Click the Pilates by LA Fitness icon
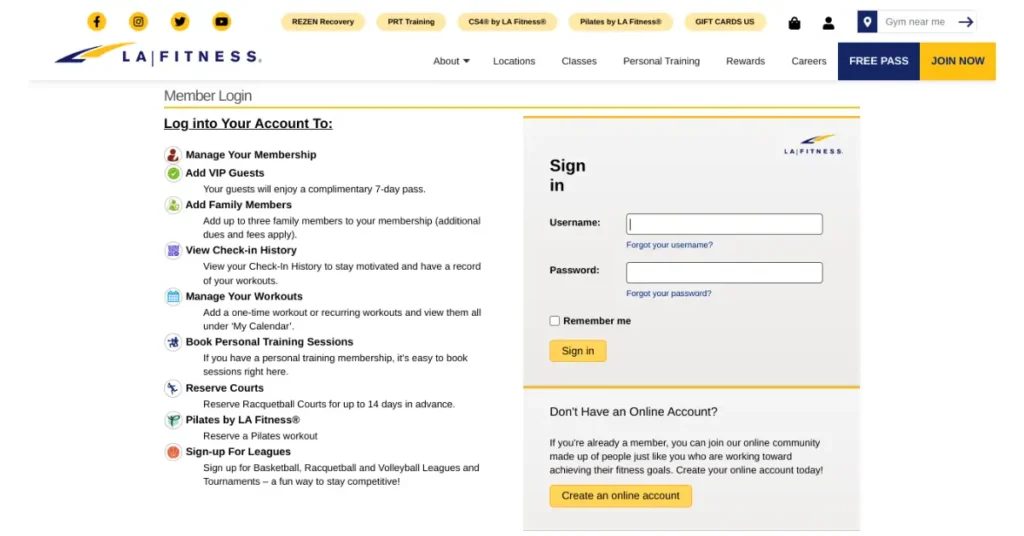Image resolution: width=1024 pixels, height=536 pixels. click(x=173, y=420)
